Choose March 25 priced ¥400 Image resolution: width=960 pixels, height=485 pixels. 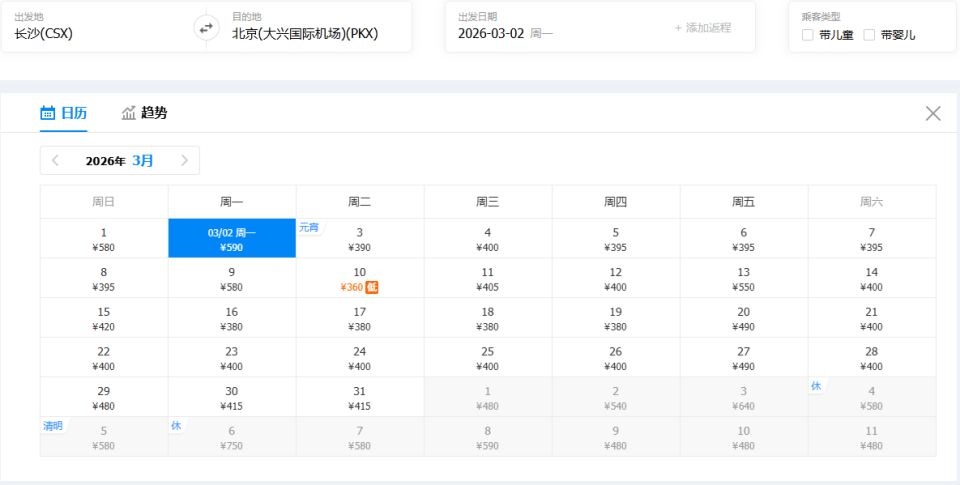[x=488, y=358]
